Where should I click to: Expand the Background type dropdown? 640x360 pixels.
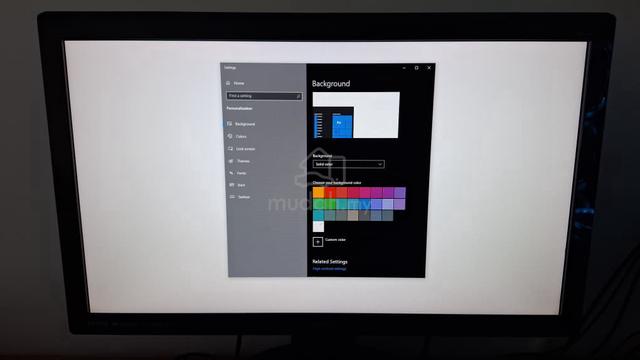click(348, 164)
